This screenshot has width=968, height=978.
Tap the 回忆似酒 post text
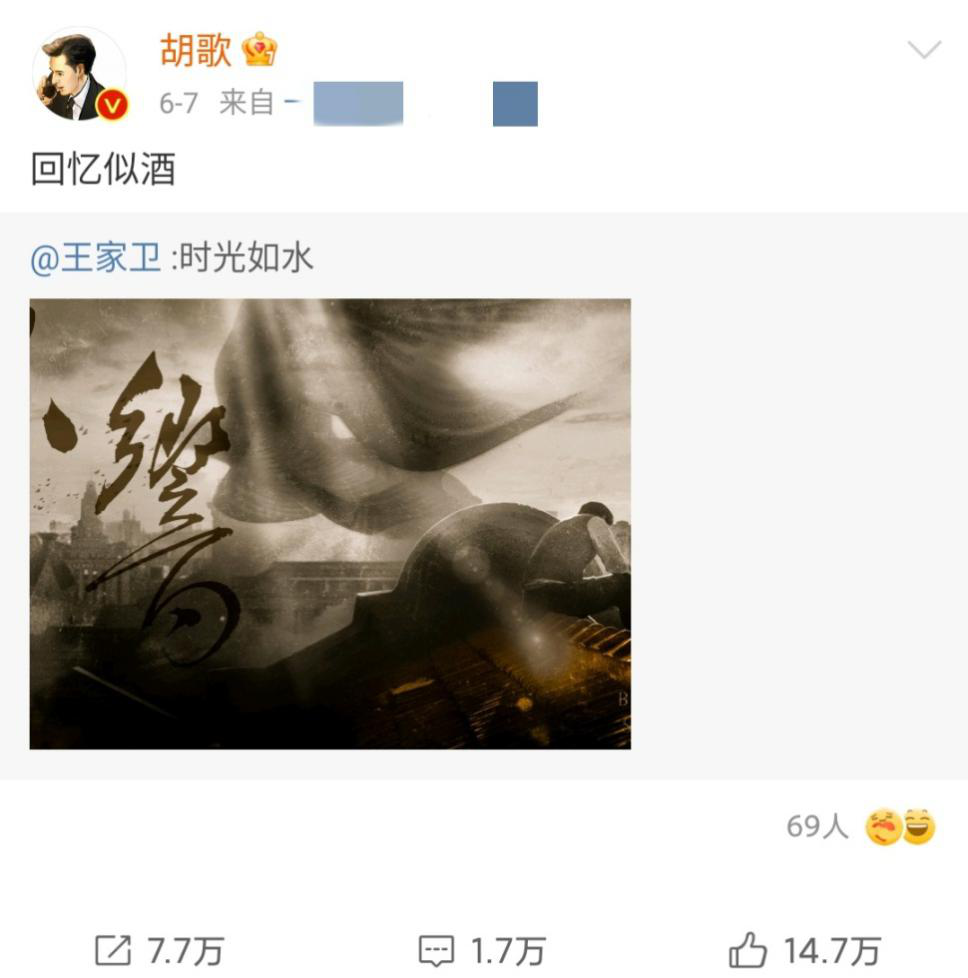point(104,169)
